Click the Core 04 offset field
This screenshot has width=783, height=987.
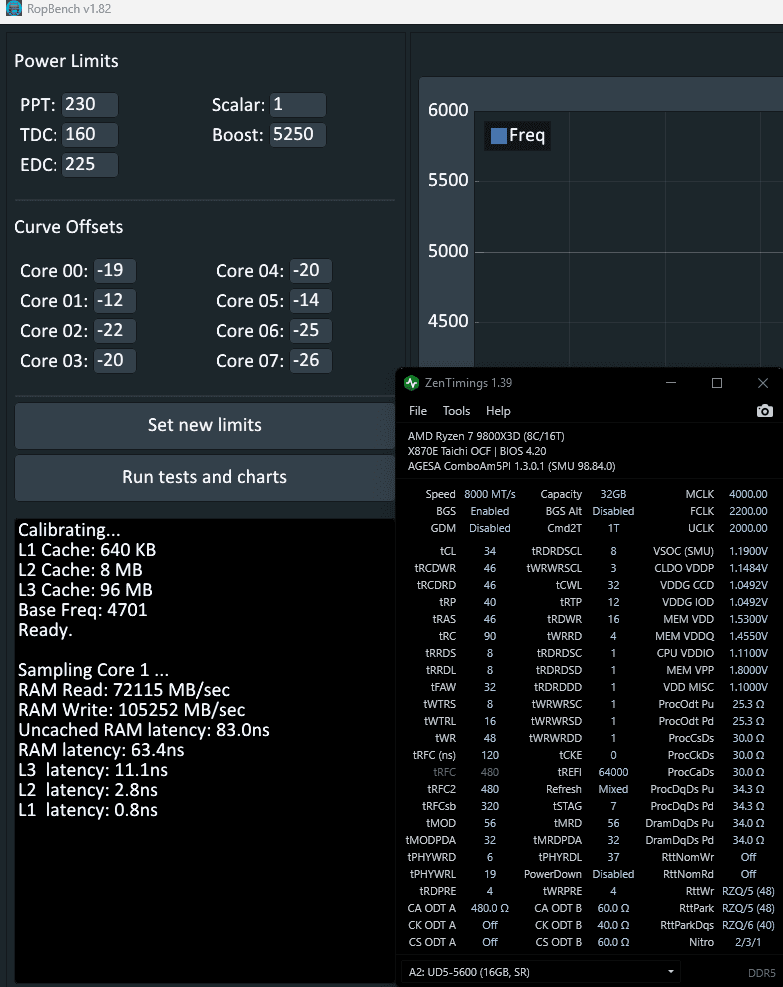(x=310, y=271)
